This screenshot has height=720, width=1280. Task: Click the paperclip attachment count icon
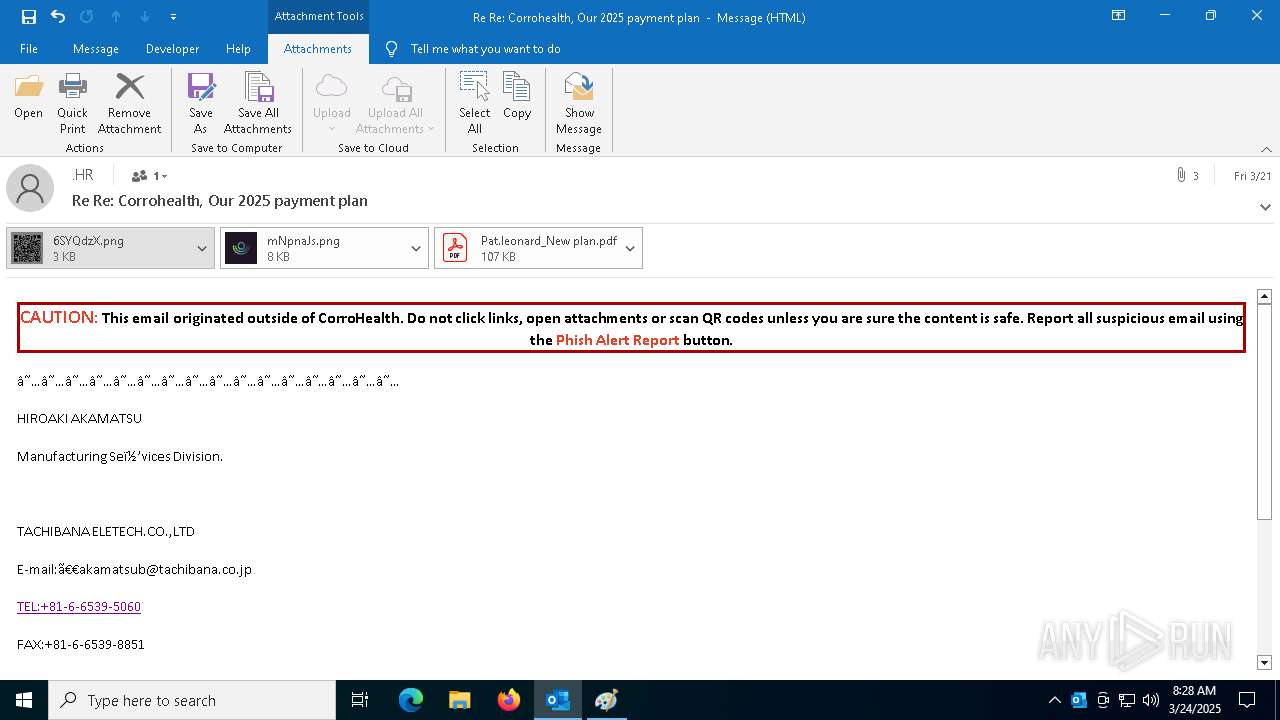(x=1181, y=176)
